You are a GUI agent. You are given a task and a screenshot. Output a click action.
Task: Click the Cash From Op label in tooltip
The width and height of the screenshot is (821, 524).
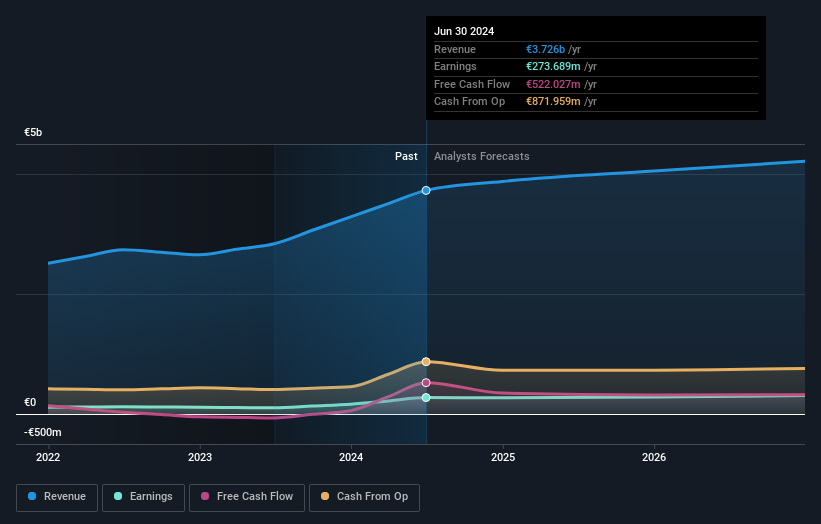[x=470, y=102]
